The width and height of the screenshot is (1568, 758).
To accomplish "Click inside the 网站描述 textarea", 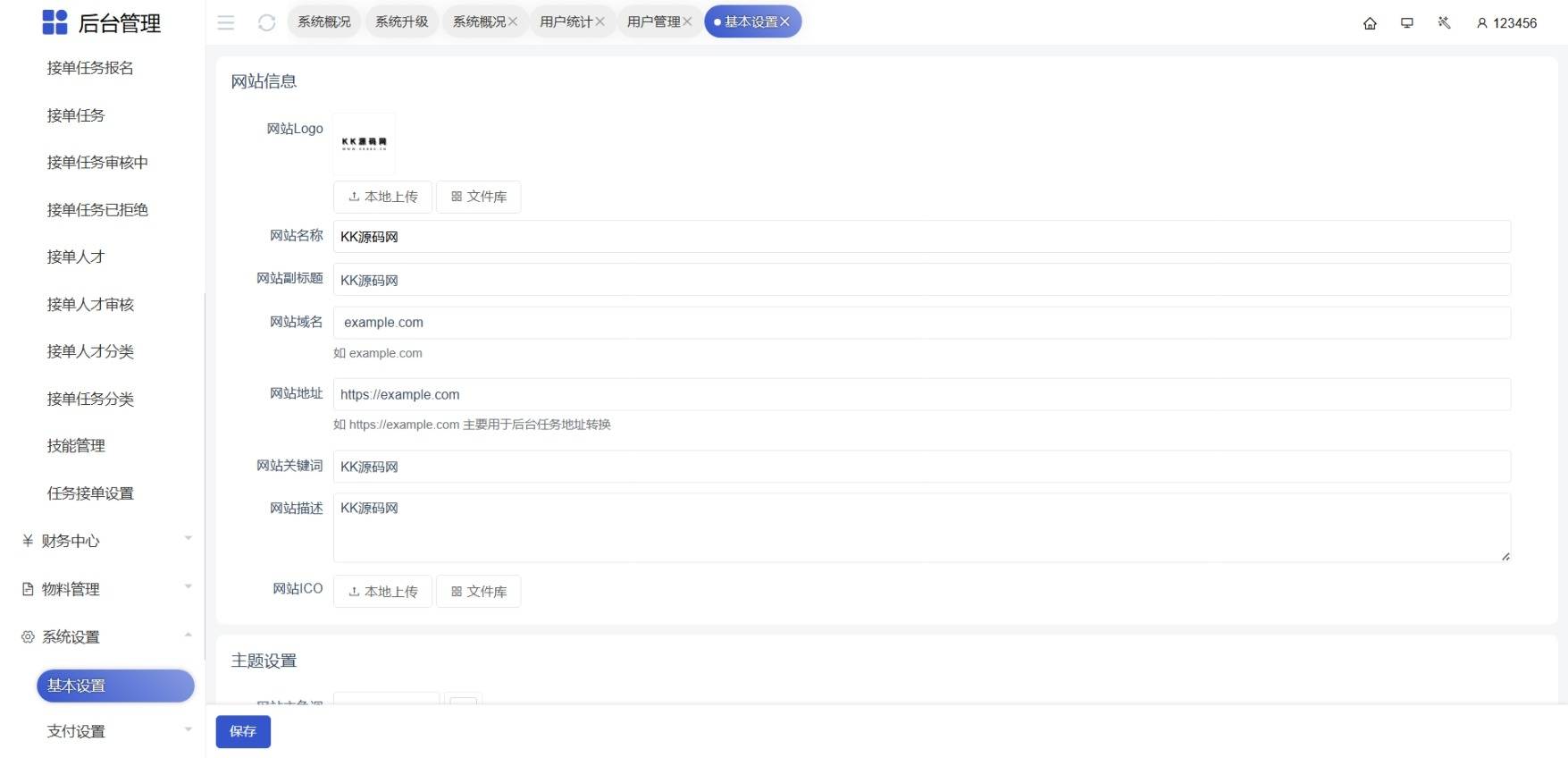I will [922, 527].
